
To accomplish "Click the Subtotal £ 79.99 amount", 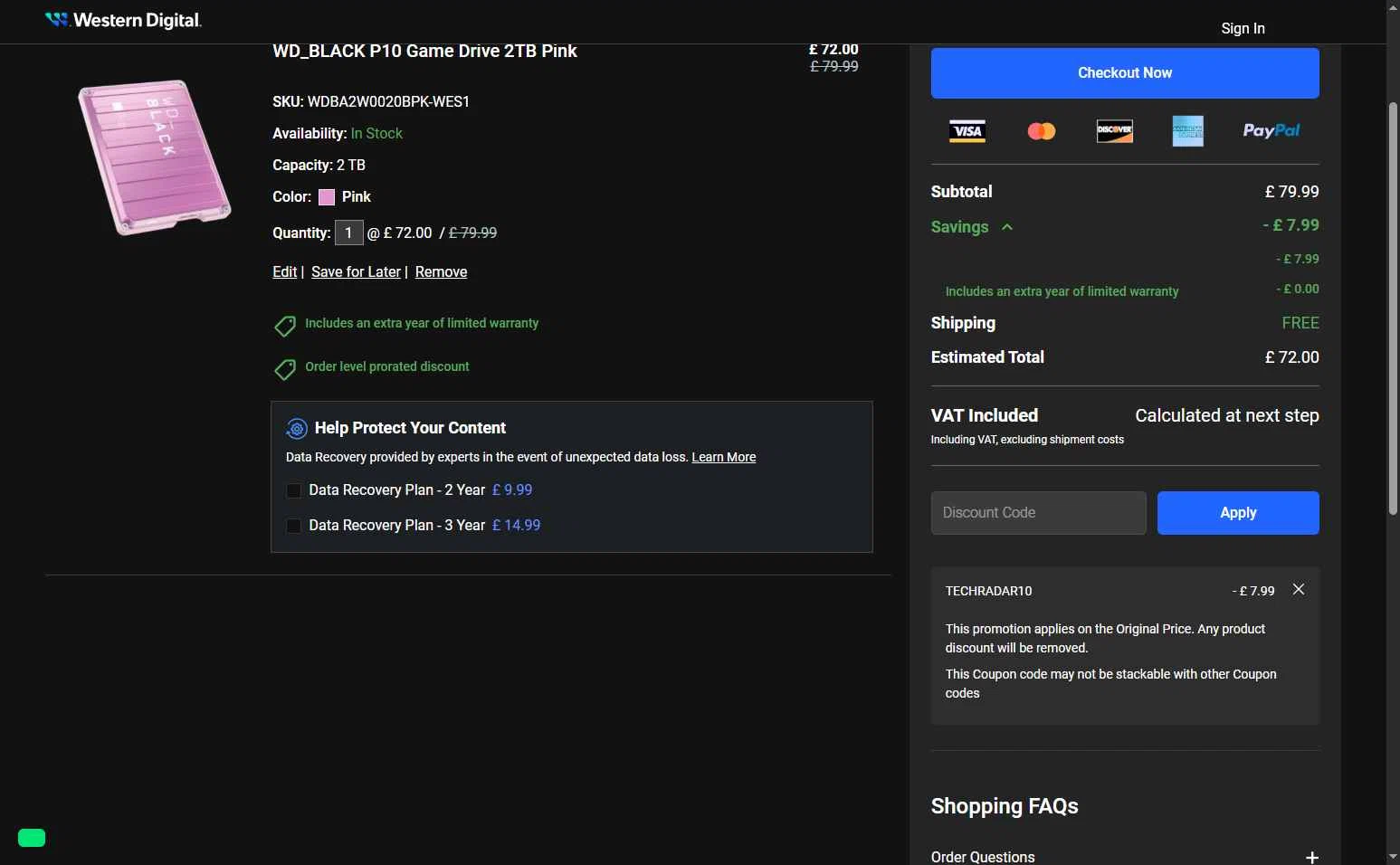I will [x=1291, y=192].
